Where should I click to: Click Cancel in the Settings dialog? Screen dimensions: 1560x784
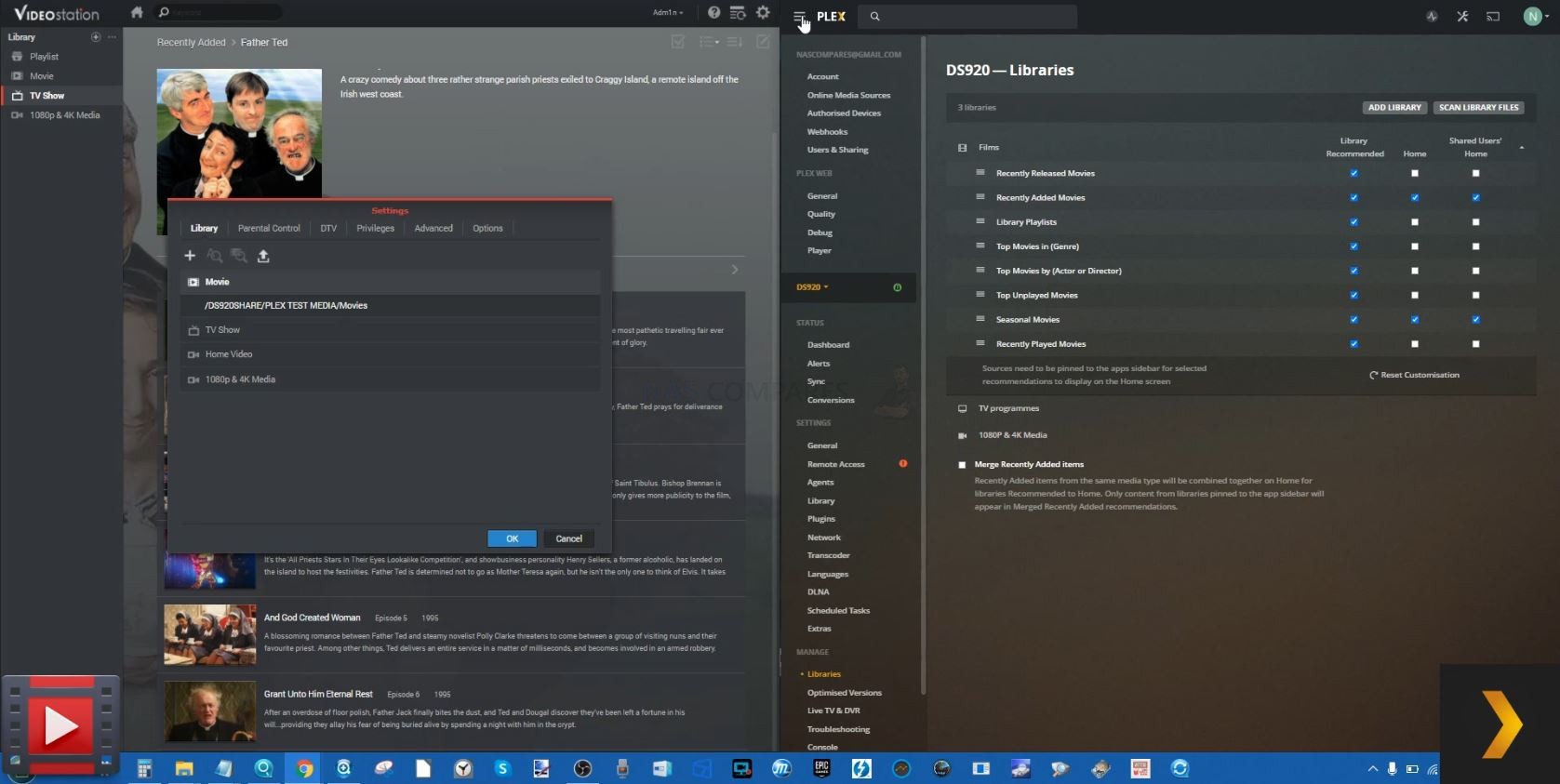[x=569, y=538]
